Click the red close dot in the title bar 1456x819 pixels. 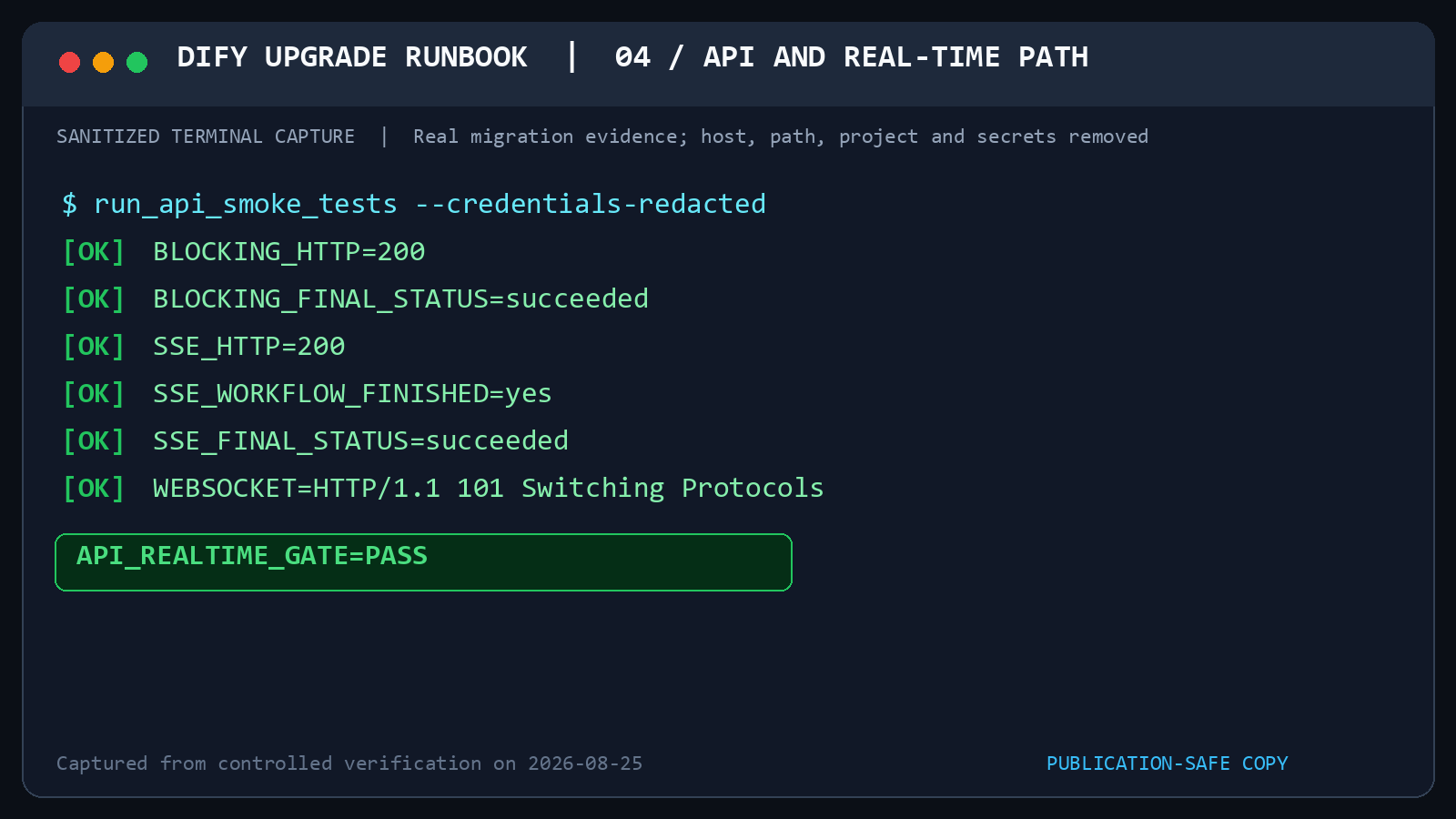point(69,62)
